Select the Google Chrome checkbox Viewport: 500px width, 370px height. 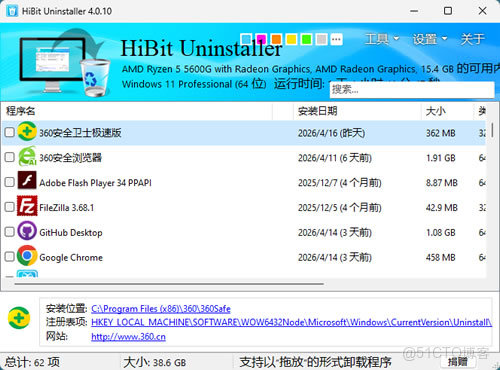coord(9,257)
